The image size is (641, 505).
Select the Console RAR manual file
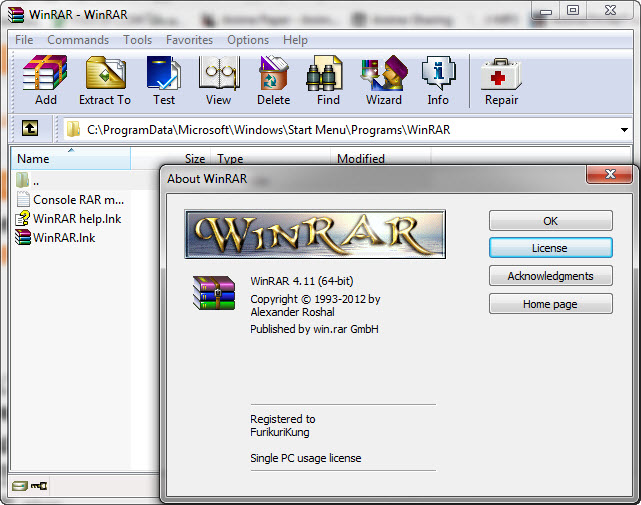[71, 200]
